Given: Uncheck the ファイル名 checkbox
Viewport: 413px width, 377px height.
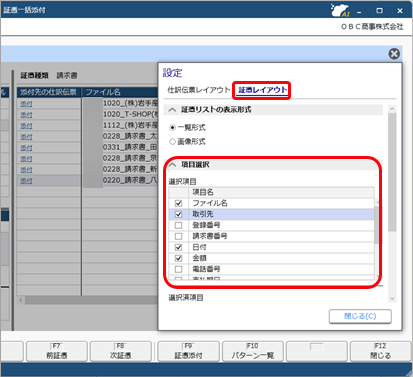Looking at the screenshot, I should point(179,203).
